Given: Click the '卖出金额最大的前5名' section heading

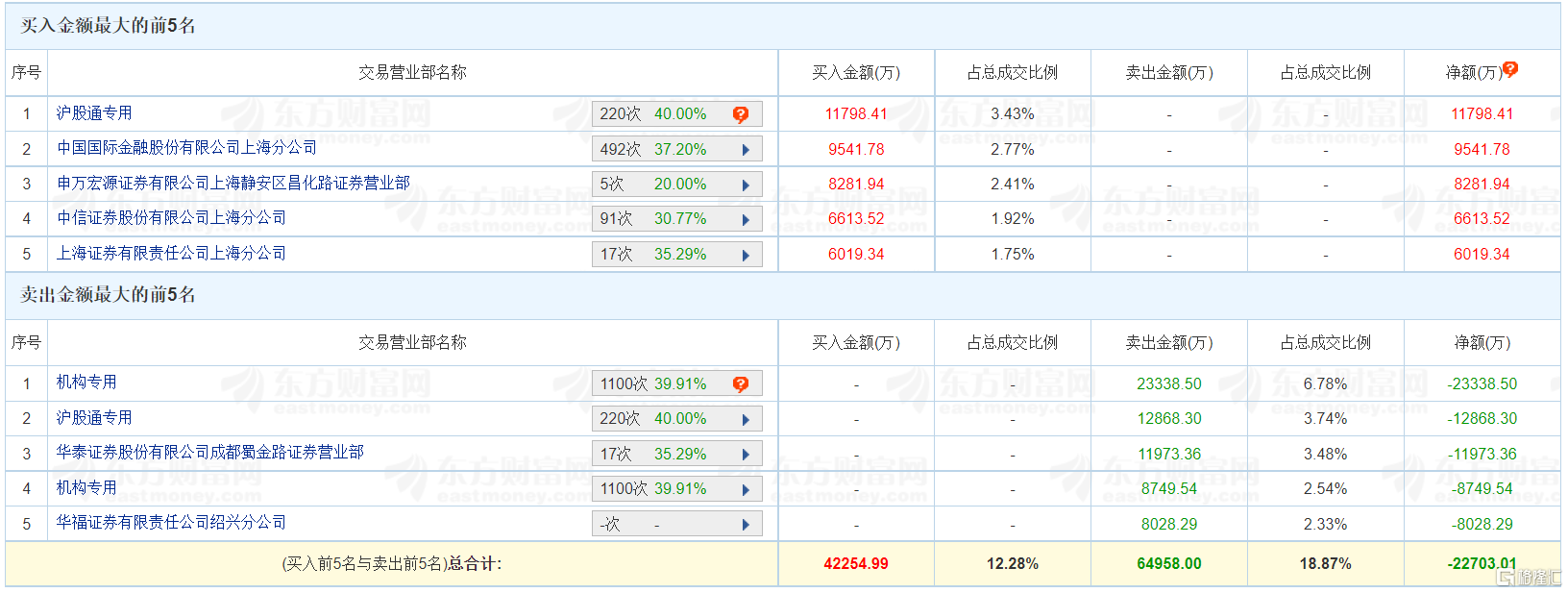Looking at the screenshot, I should [108, 295].
